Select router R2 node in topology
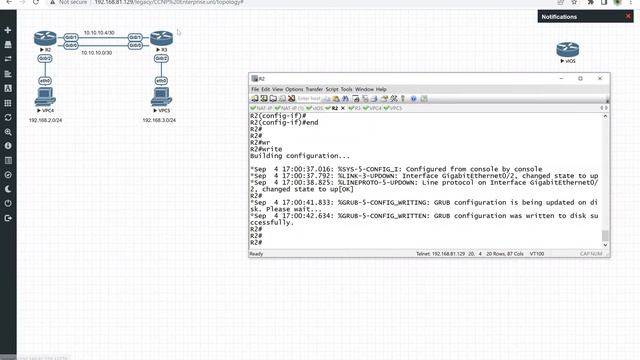The height and width of the screenshot is (360, 640). (x=45, y=38)
